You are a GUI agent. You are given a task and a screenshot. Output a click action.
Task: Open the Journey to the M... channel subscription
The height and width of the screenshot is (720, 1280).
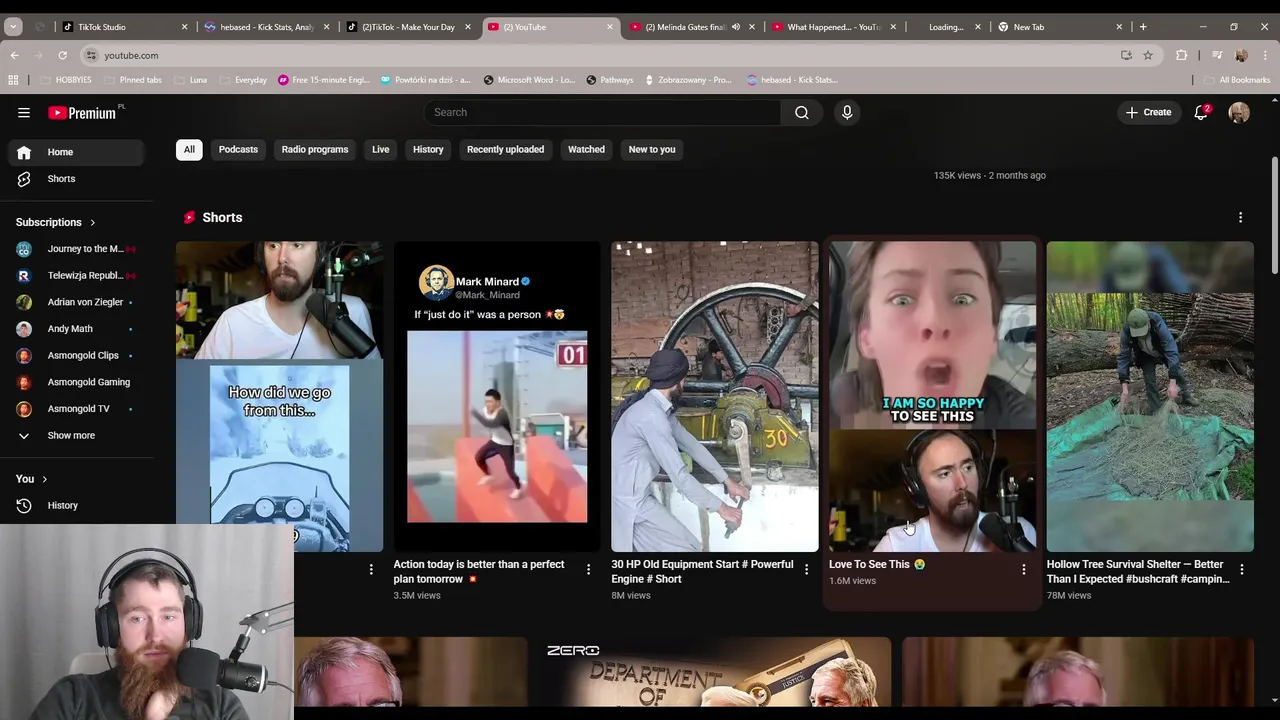tap(75, 249)
